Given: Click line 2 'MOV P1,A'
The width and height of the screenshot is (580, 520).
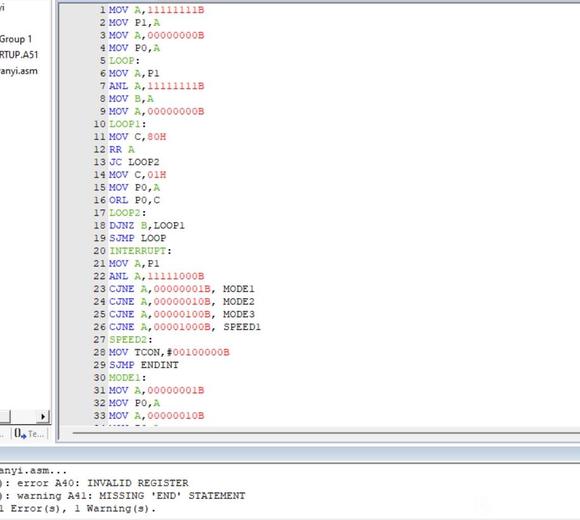Looking at the screenshot, I should [134, 23].
